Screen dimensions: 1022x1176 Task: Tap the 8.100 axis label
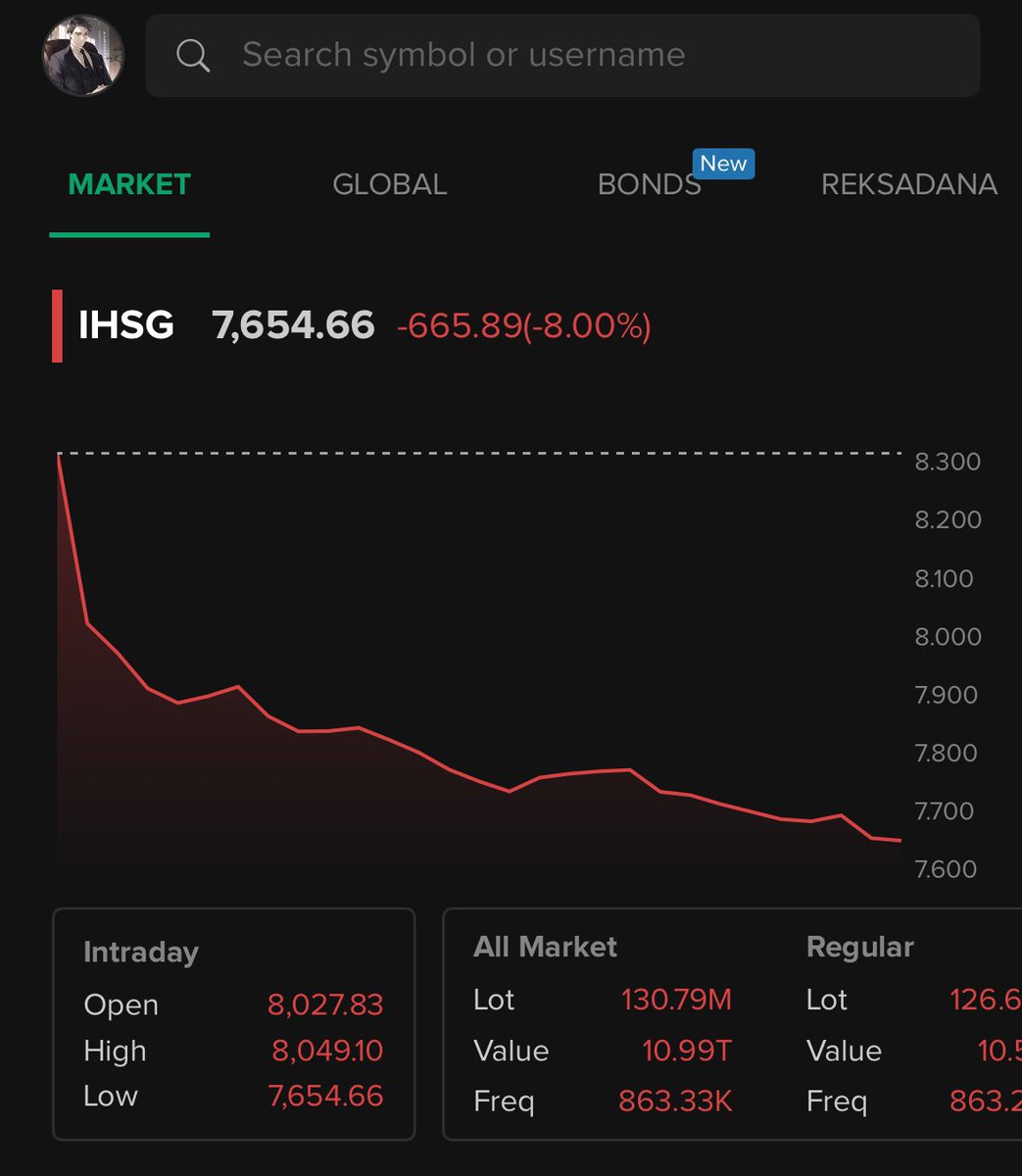945,578
